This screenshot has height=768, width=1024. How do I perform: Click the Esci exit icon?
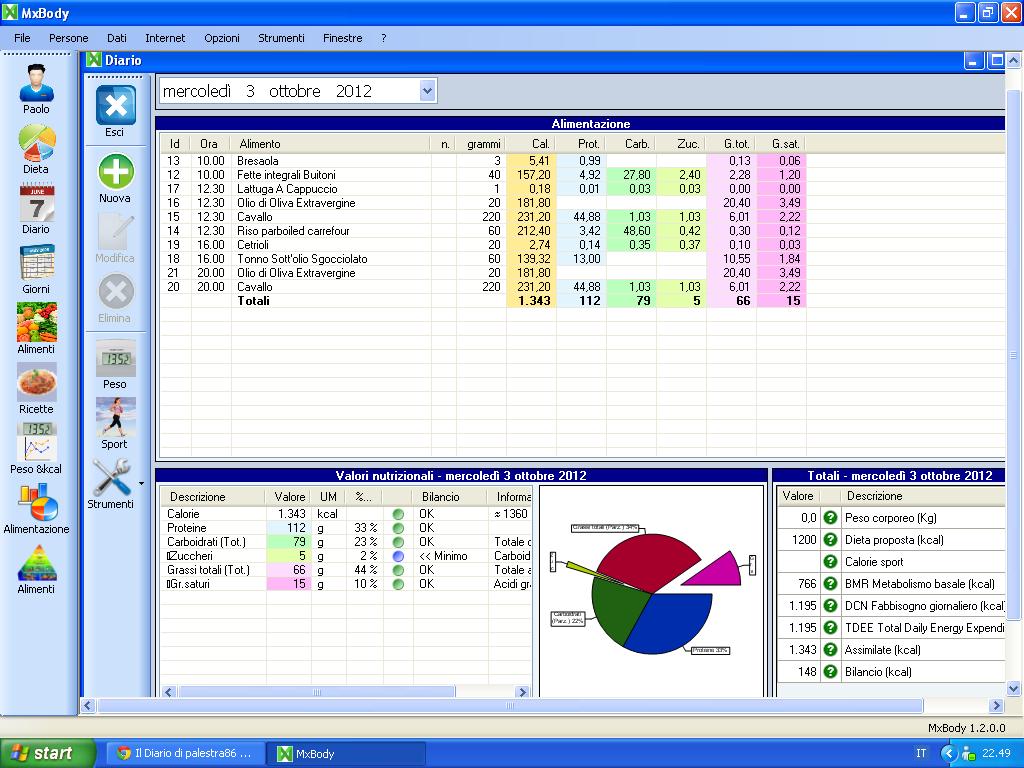pos(115,106)
